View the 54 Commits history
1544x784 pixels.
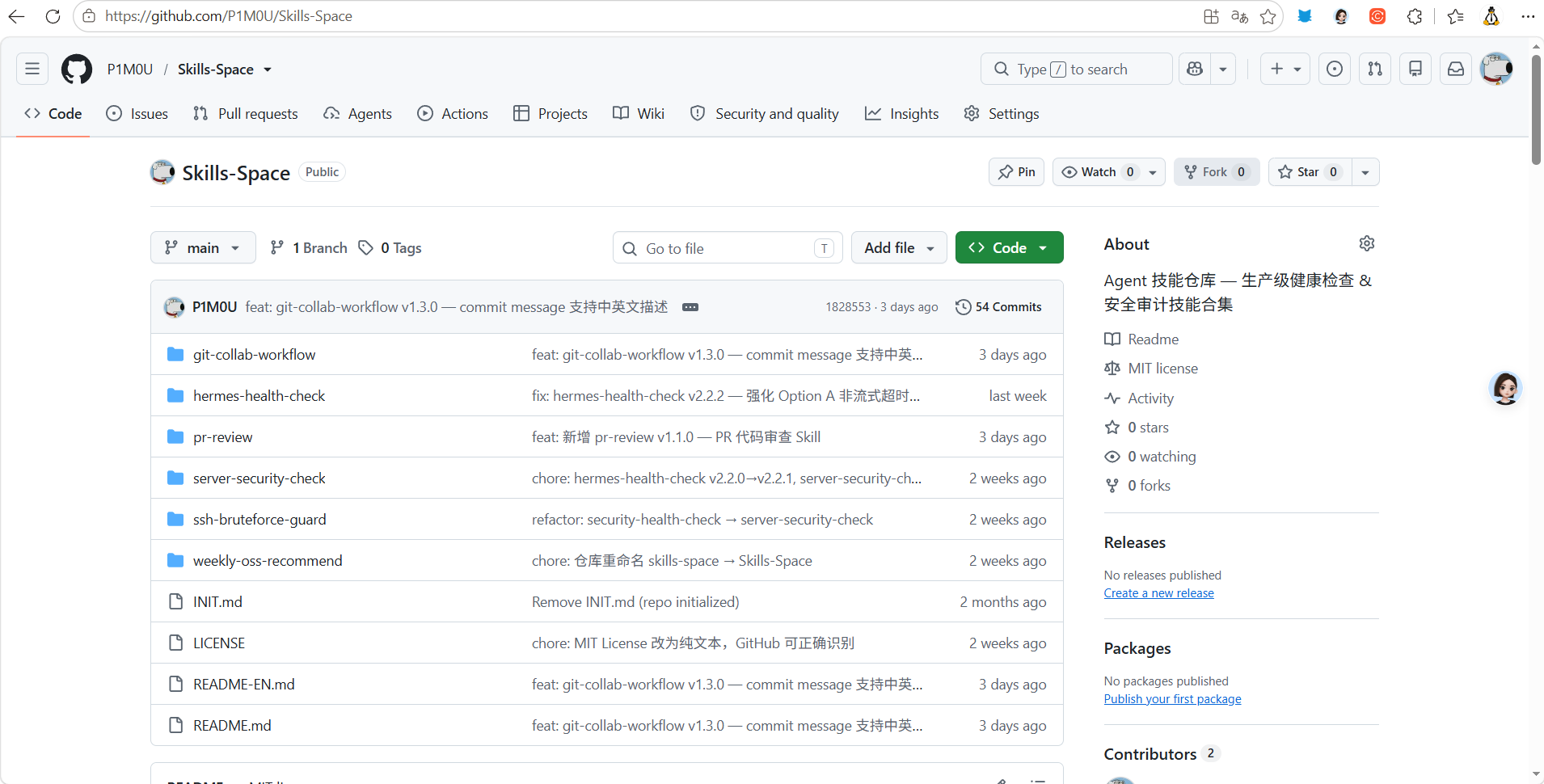998,307
